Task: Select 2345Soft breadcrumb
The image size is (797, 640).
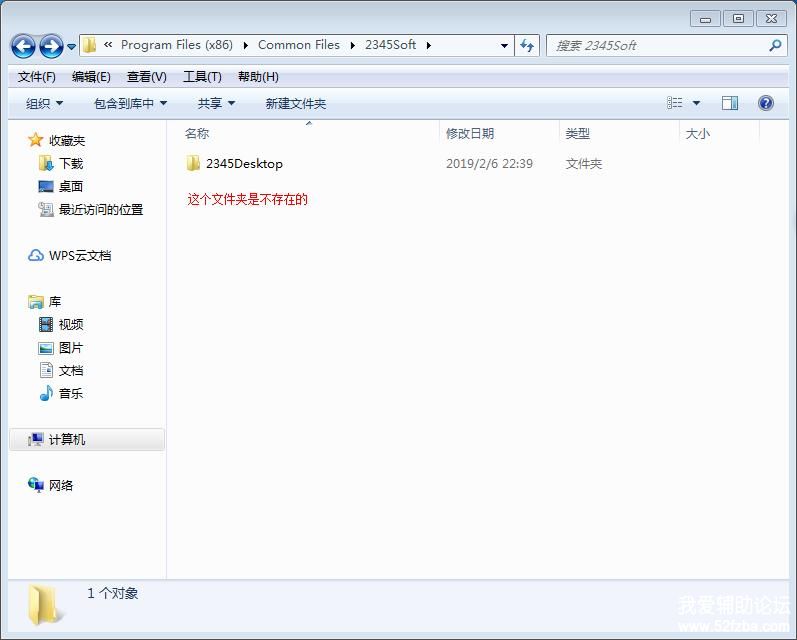Action: coord(390,45)
